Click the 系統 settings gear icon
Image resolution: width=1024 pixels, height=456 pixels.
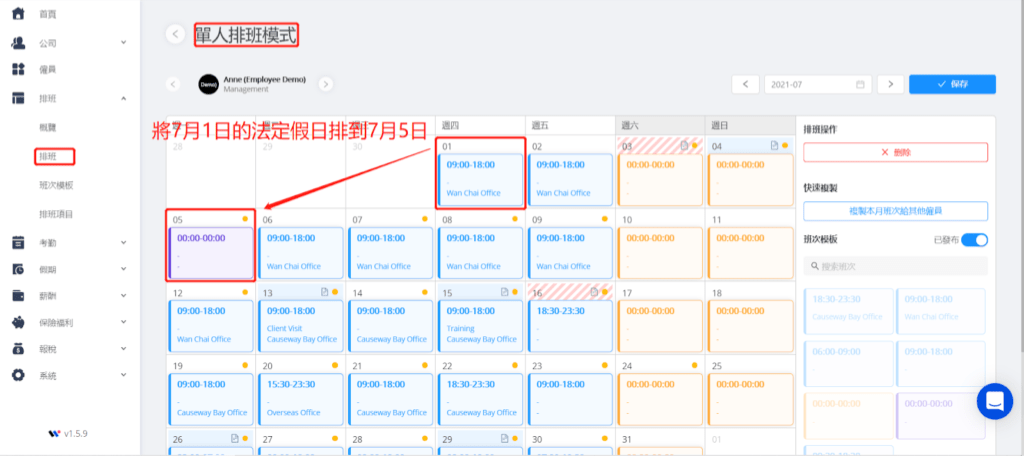click(18, 376)
